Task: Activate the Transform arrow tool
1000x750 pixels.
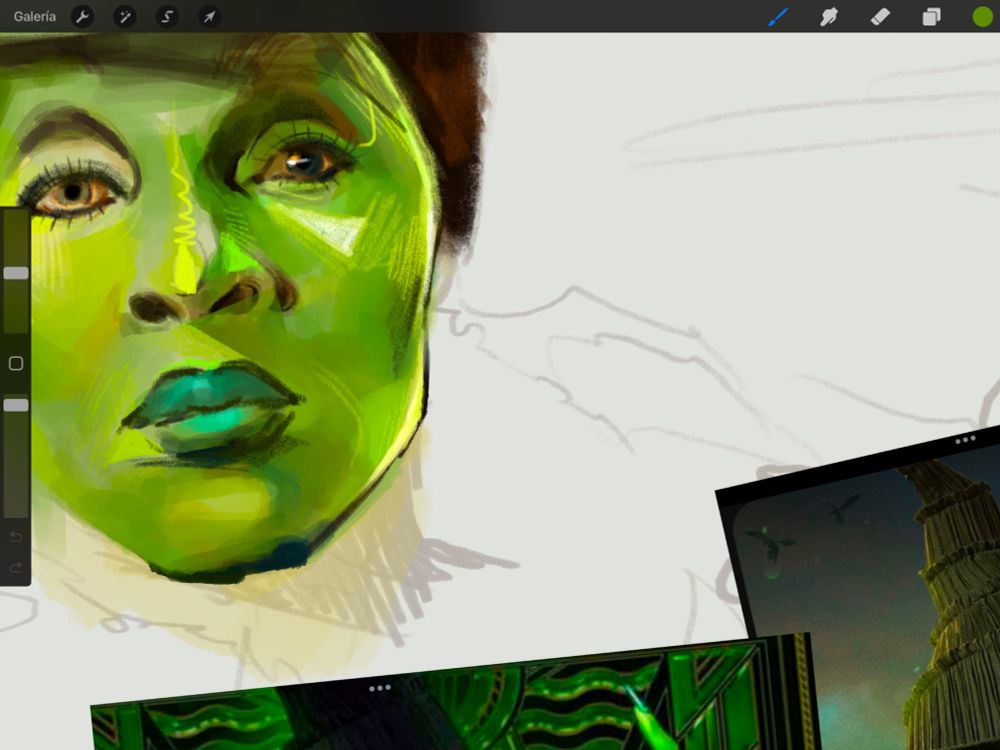Action: 209,17
